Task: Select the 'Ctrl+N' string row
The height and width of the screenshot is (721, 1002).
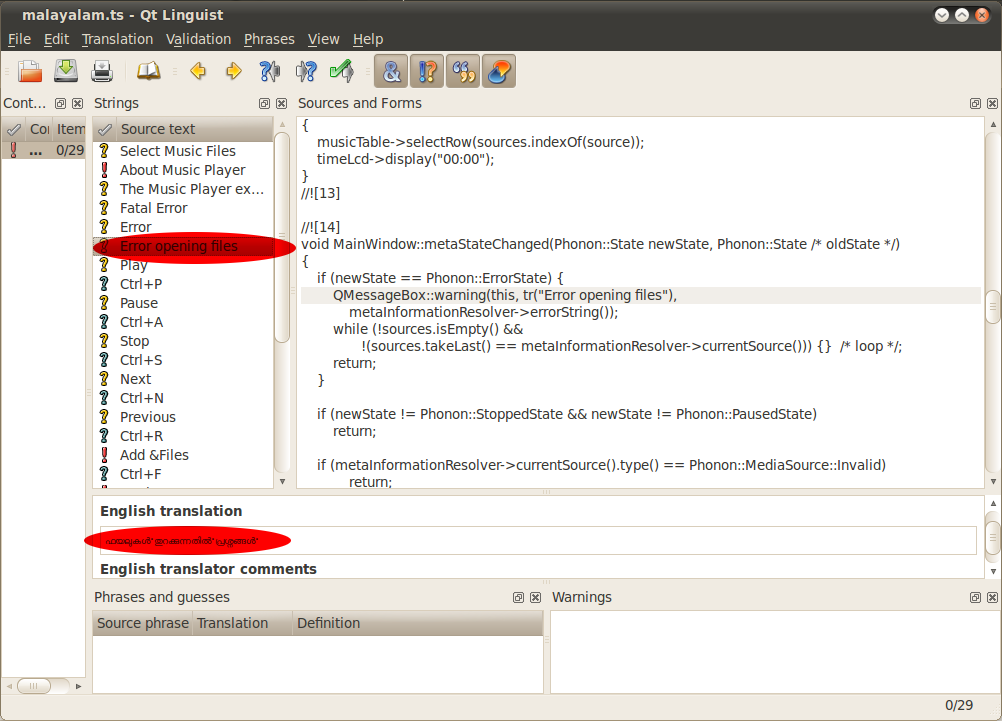Action: click(x=184, y=398)
